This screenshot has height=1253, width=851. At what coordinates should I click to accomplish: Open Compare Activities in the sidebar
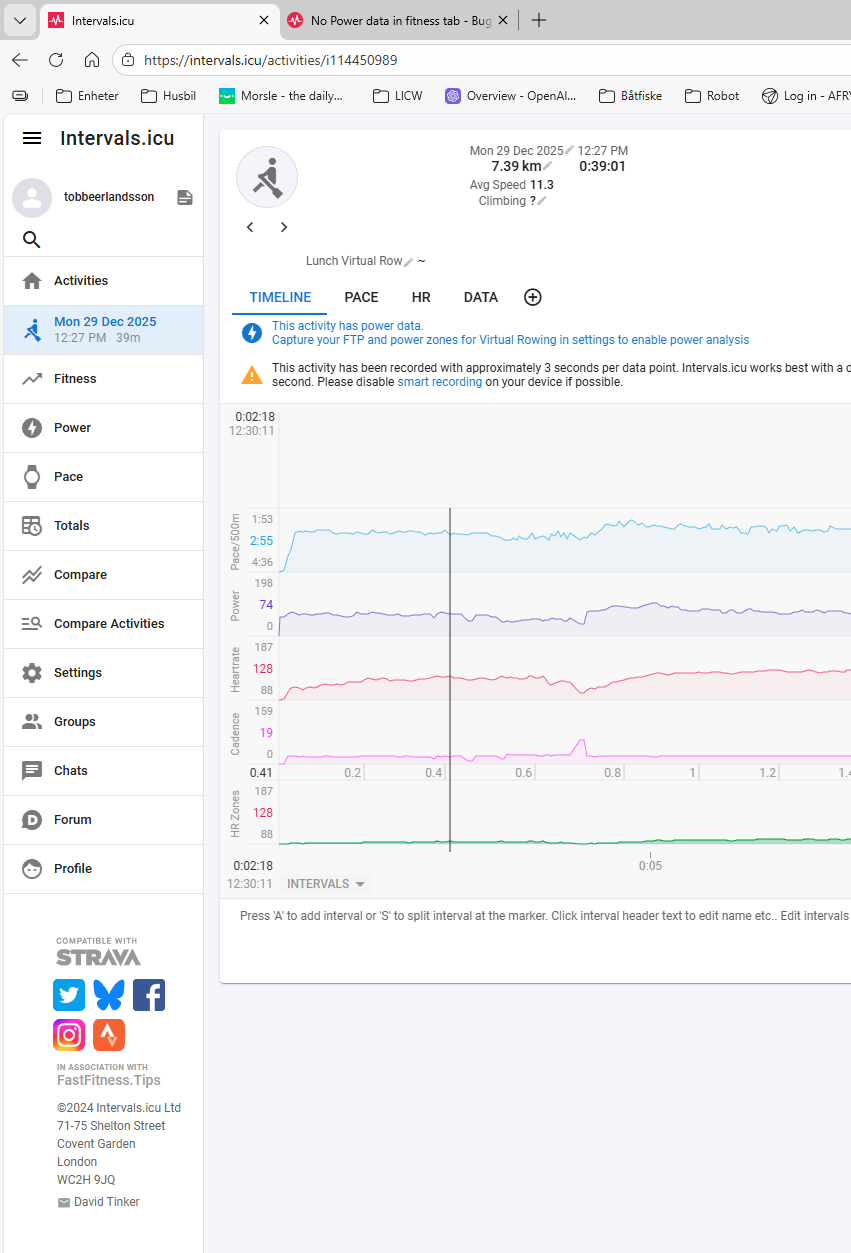tap(109, 624)
